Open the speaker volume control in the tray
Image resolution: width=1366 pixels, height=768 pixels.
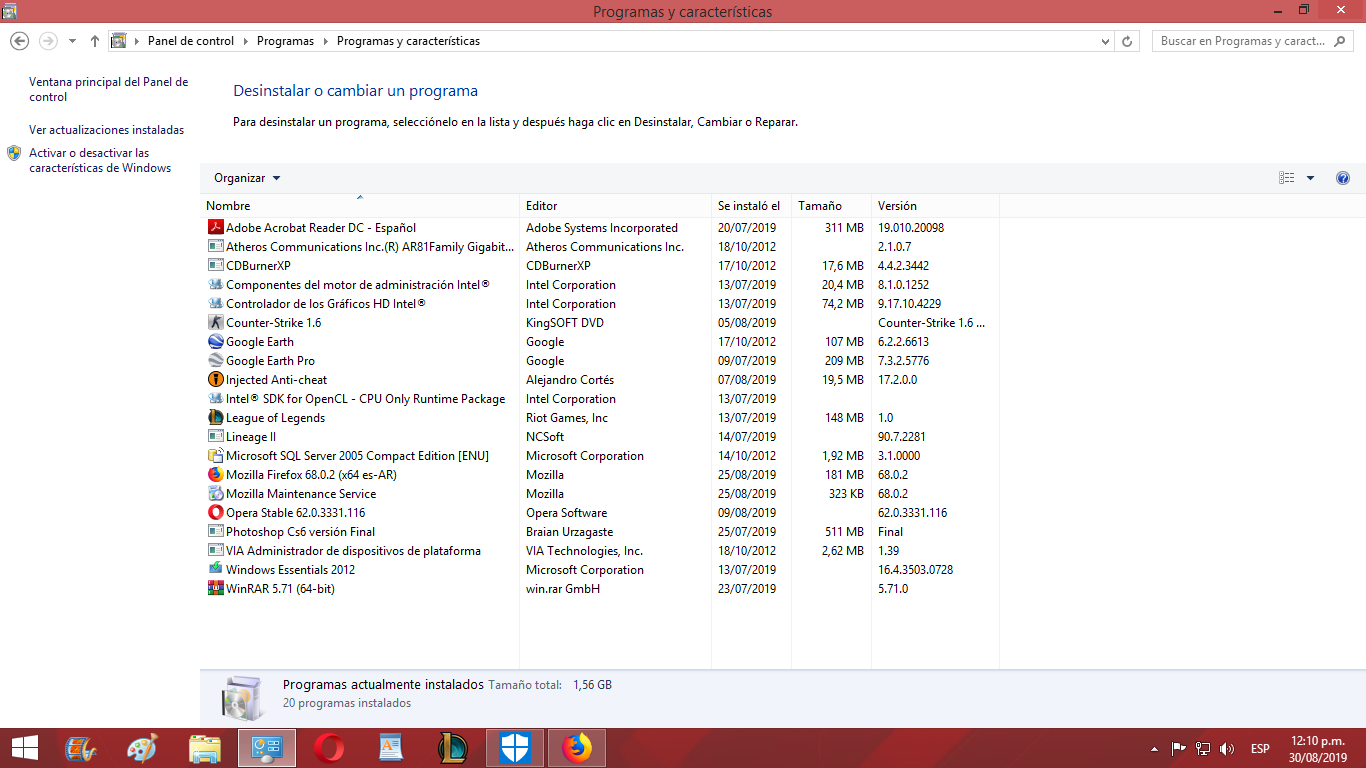tap(1226, 747)
